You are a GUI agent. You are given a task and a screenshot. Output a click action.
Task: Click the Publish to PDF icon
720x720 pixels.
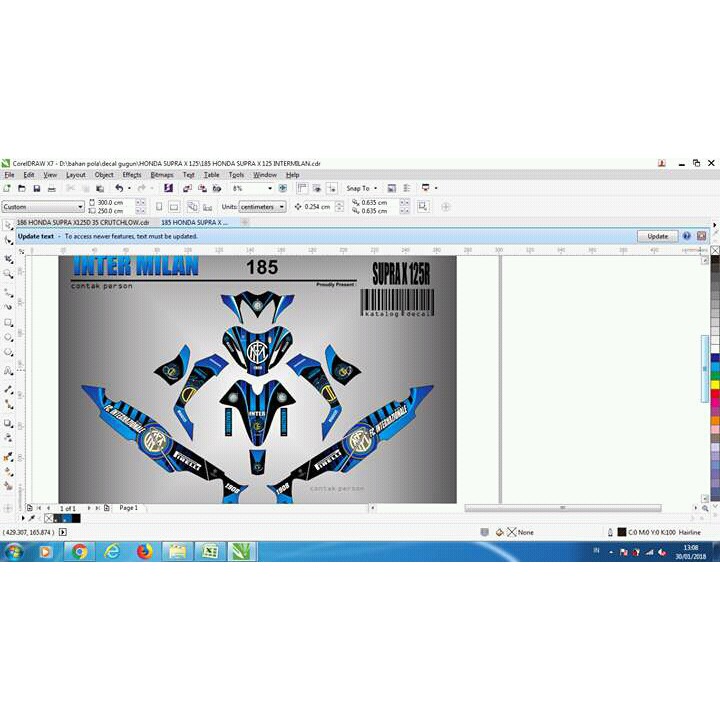coord(217,188)
